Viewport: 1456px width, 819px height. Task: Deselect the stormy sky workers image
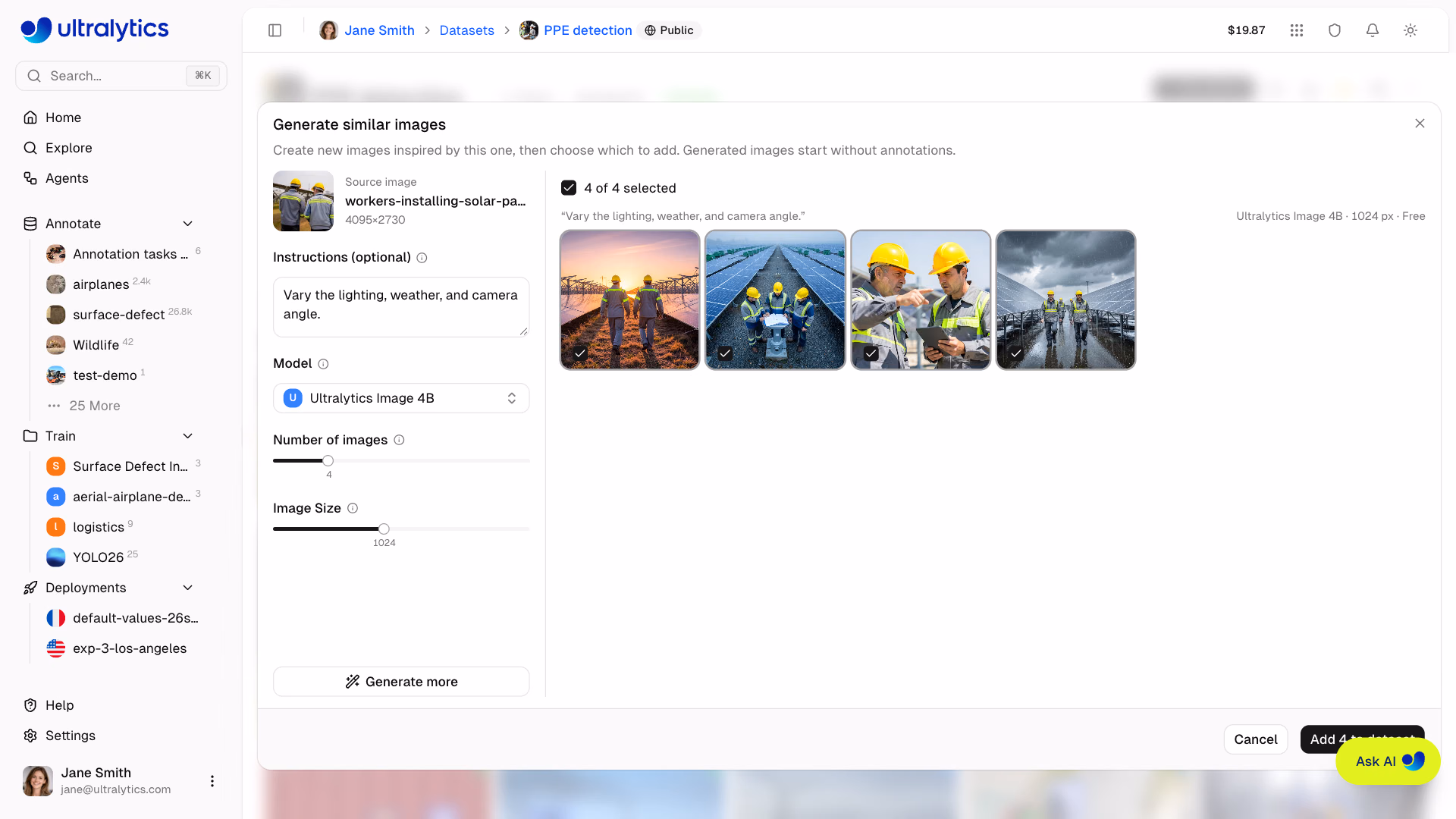point(1066,300)
